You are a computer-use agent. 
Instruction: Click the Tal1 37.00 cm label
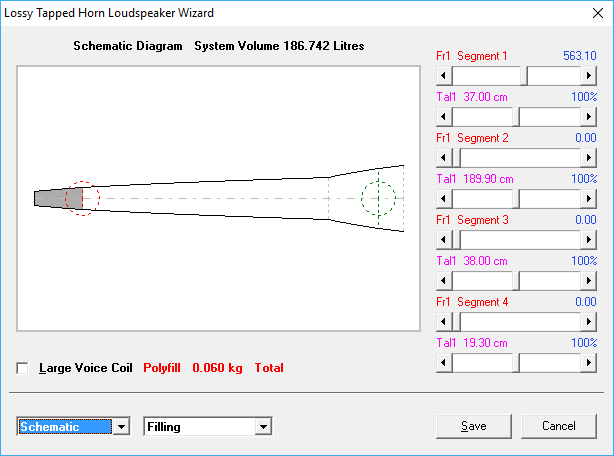[x=472, y=97]
